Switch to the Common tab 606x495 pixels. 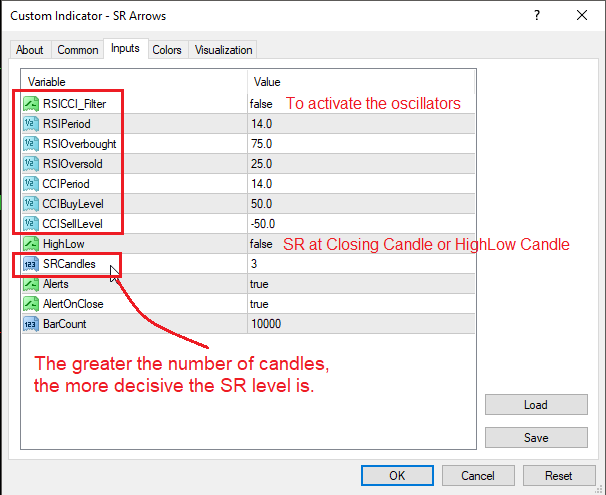point(78,50)
